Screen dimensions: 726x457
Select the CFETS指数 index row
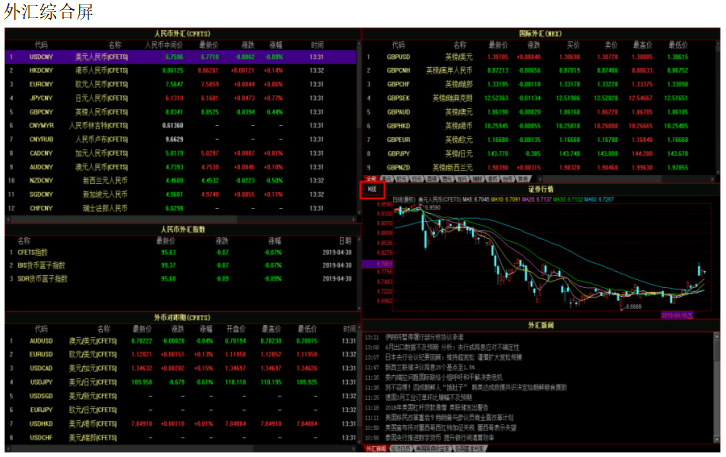pos(181,253)
